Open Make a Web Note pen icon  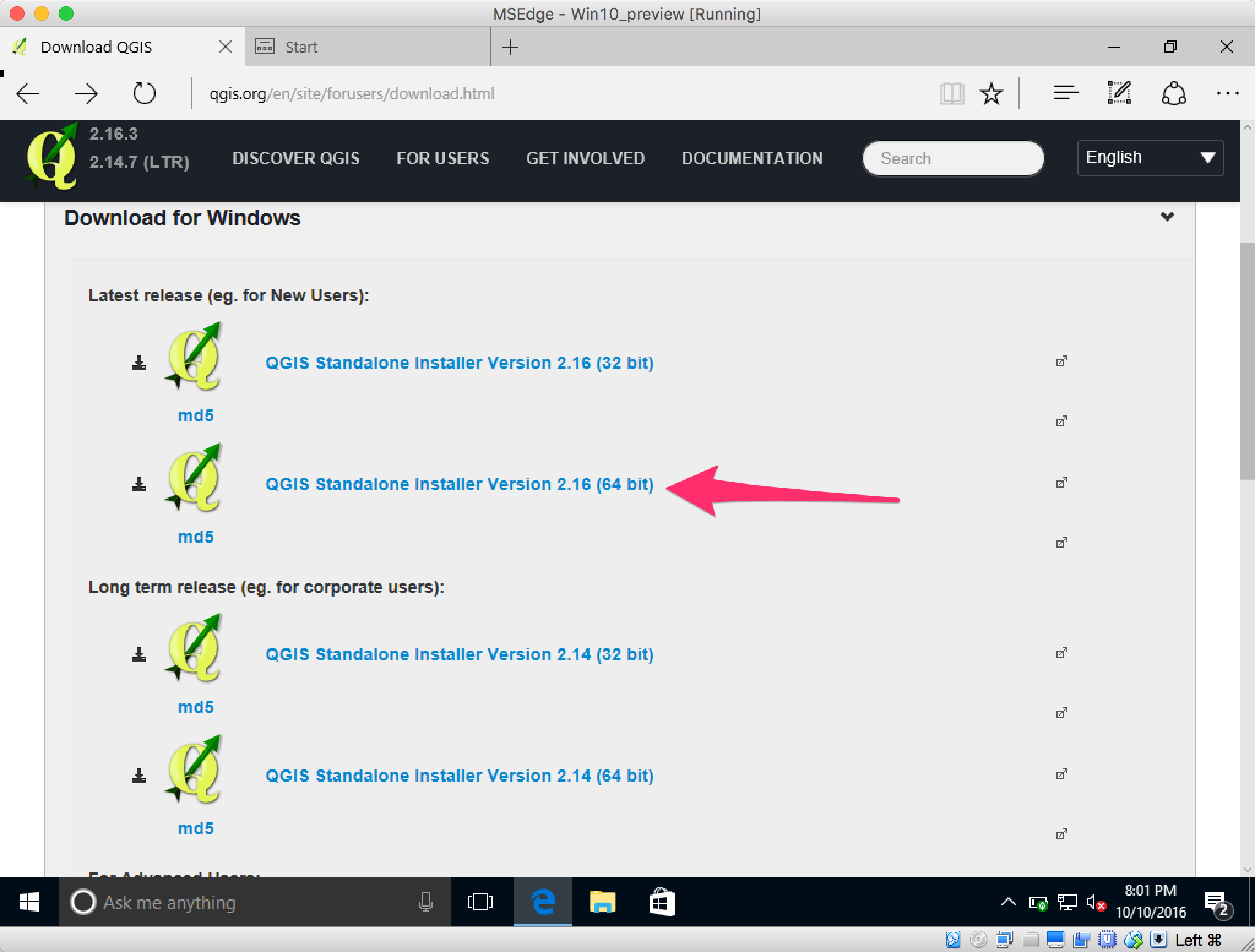pos(1120,93)
